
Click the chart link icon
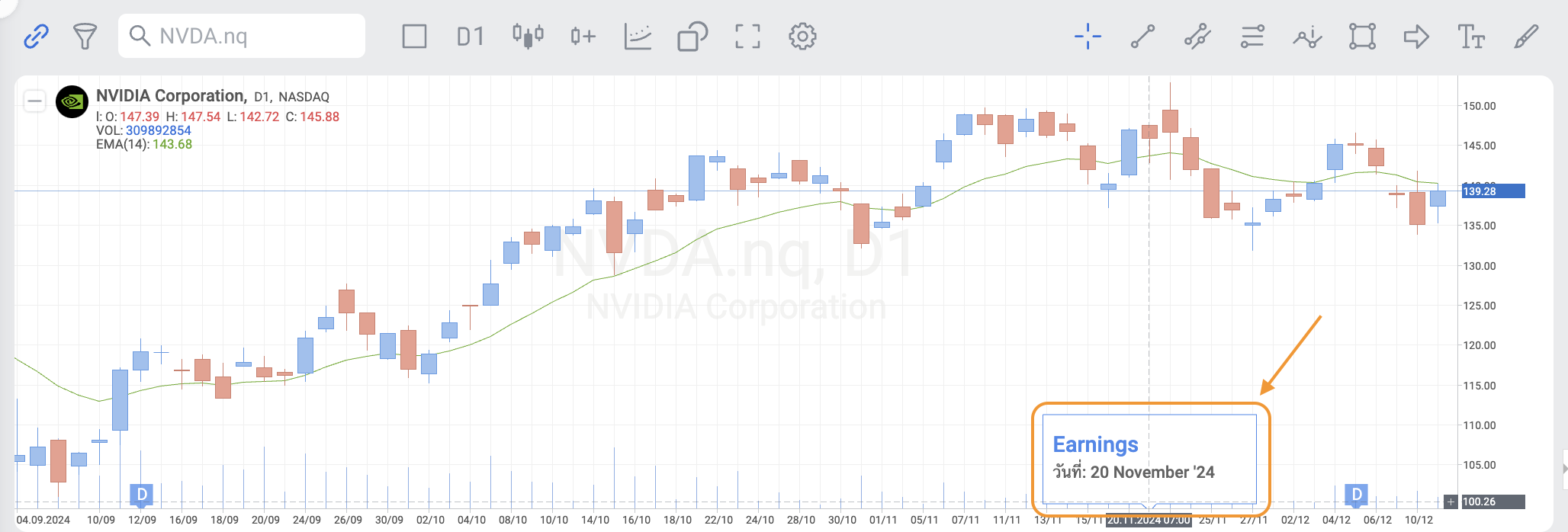click(x=36, y=36)
